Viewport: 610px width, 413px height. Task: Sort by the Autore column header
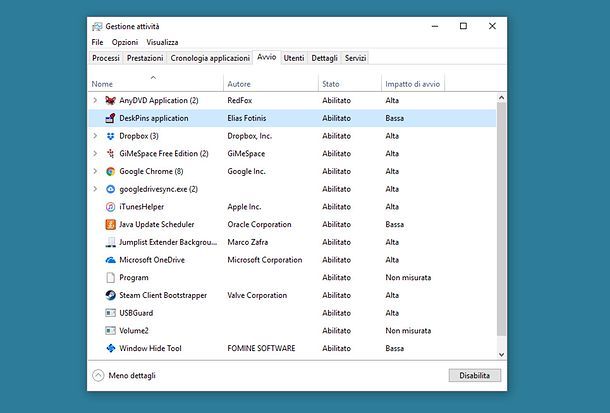[271, 84]
